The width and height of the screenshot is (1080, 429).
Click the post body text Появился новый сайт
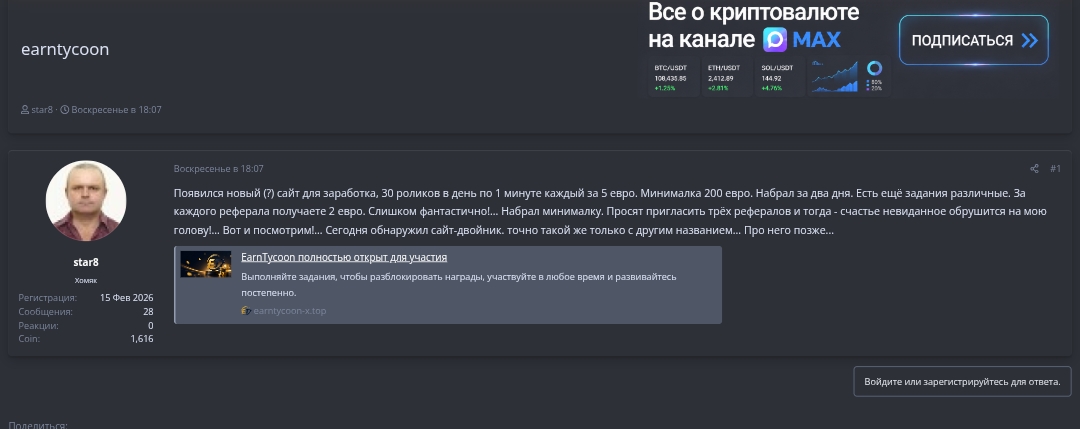[x=610, y=211]
